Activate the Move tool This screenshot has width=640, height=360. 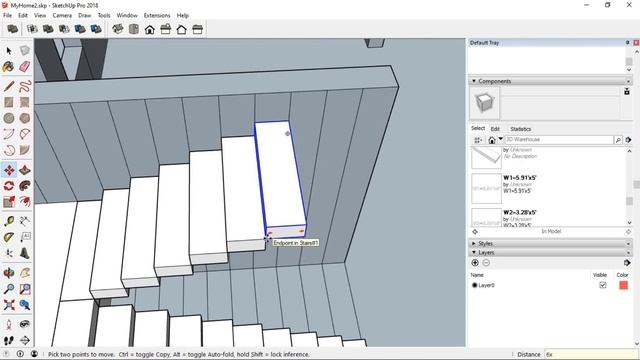[9, 170]
